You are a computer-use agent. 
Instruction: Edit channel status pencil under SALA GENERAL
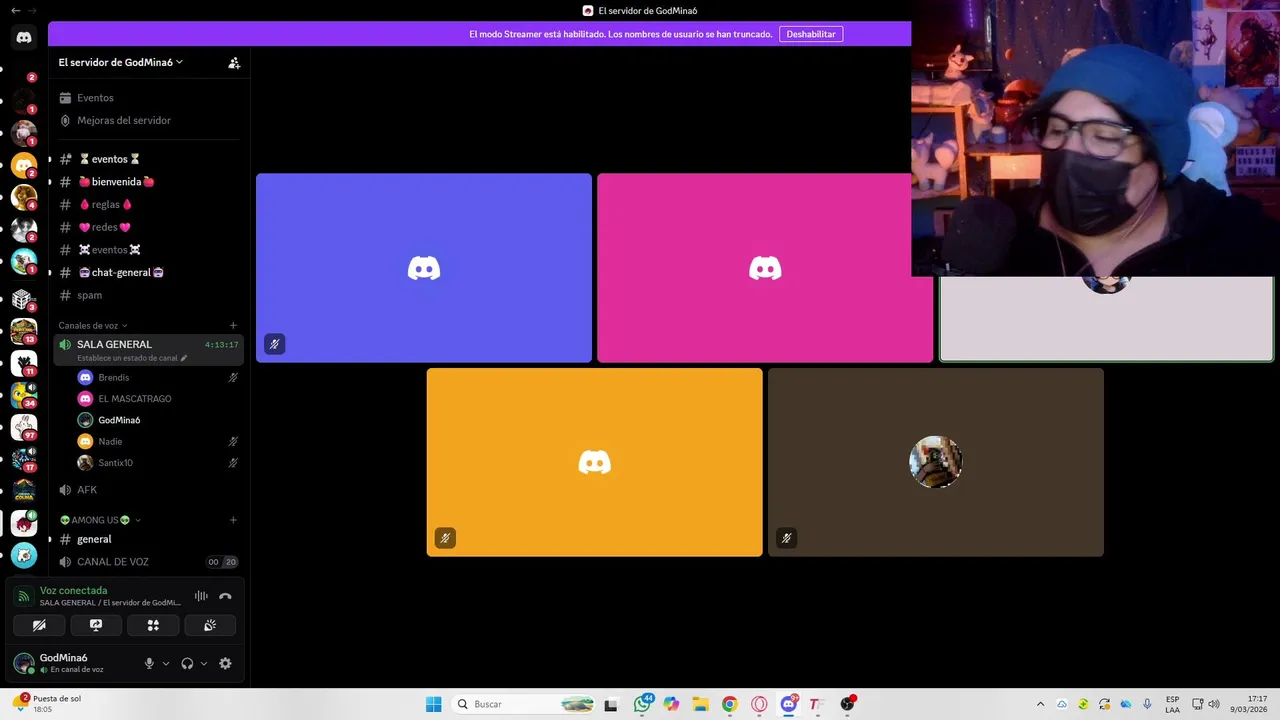tap(184, 358)
